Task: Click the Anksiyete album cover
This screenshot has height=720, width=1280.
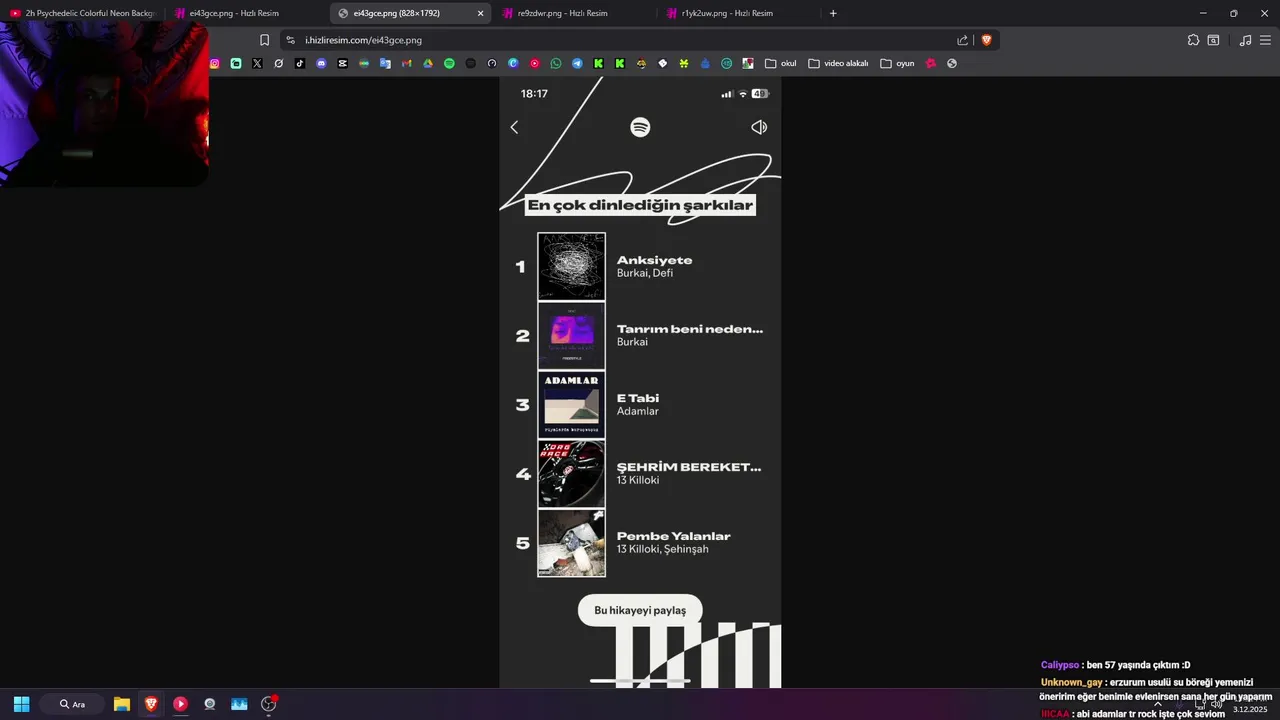Action: coord(571,266)
